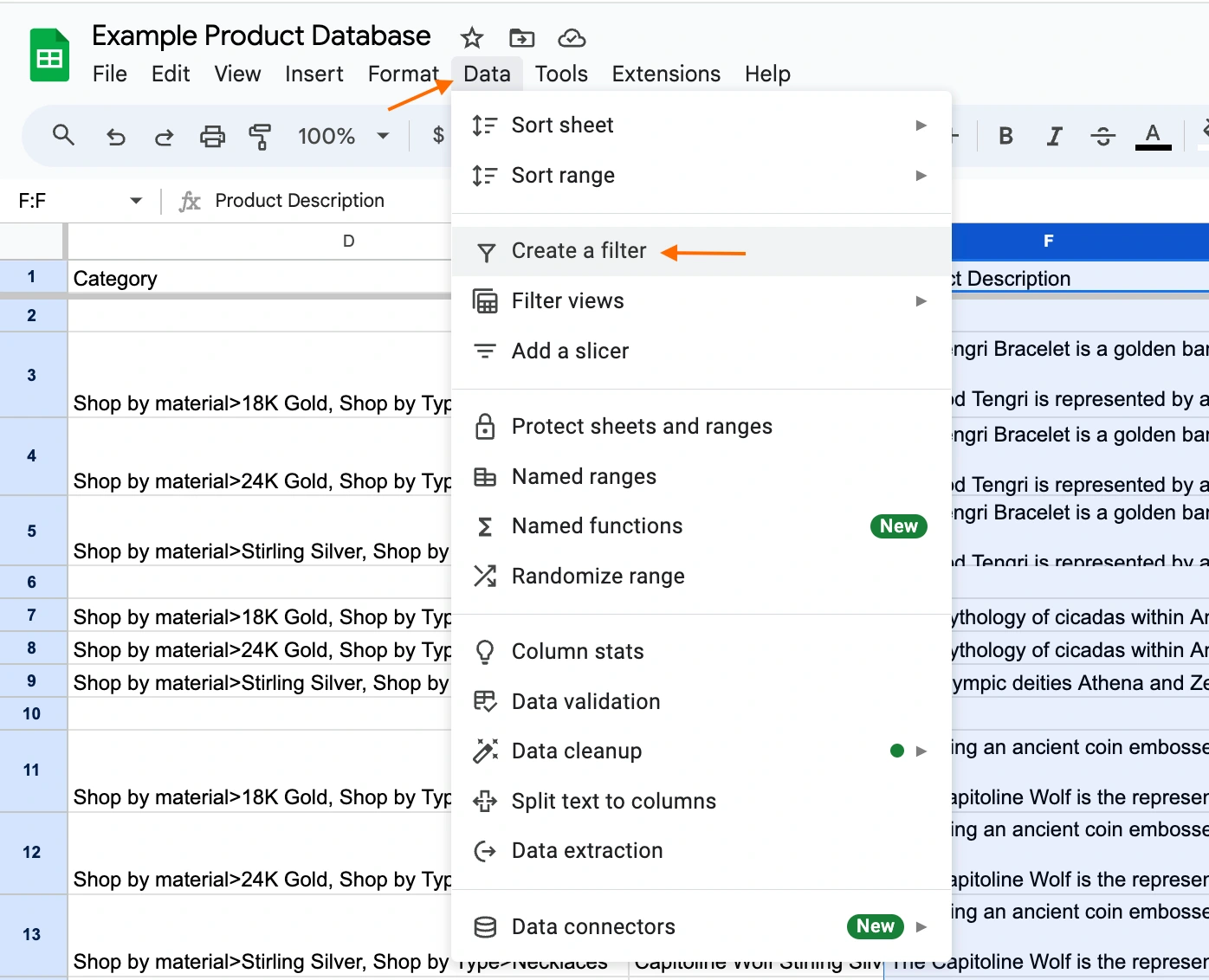Open the File menu

[x=110, y=74]
